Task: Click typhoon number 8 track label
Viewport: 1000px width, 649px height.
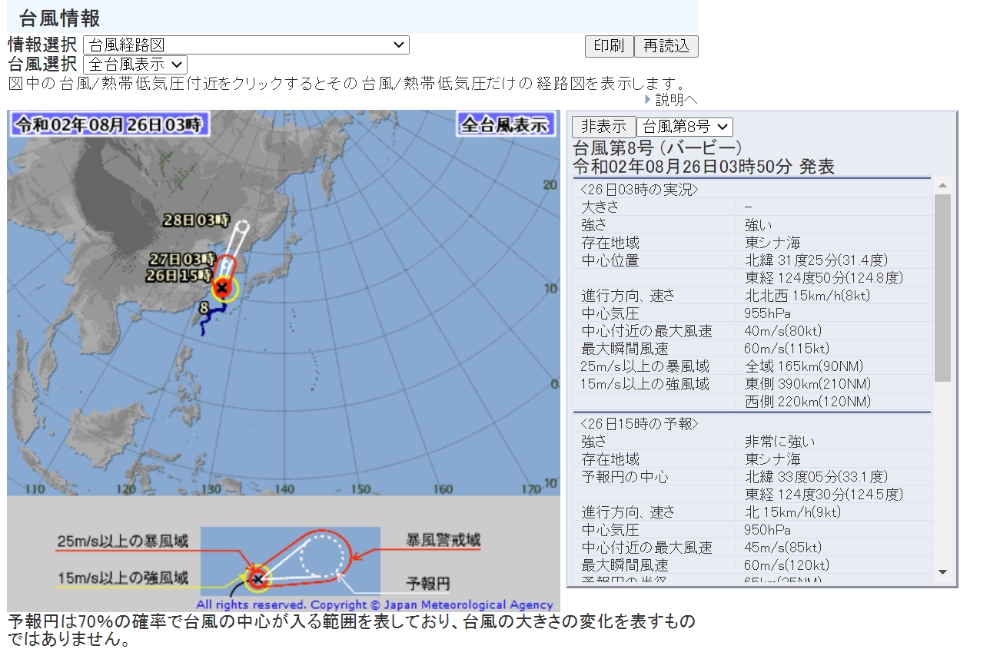Action: [204, 308]
